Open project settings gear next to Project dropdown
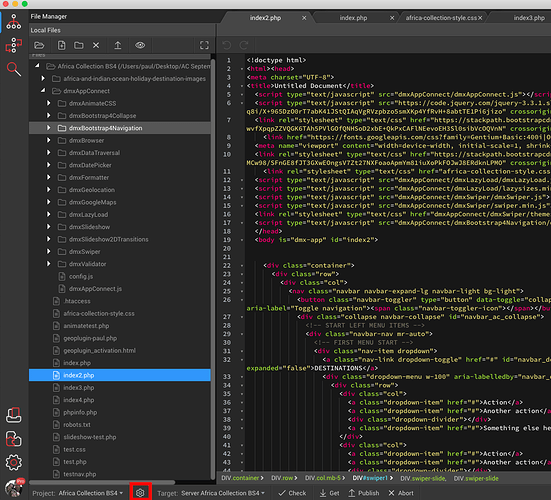 tap(140, 493)
